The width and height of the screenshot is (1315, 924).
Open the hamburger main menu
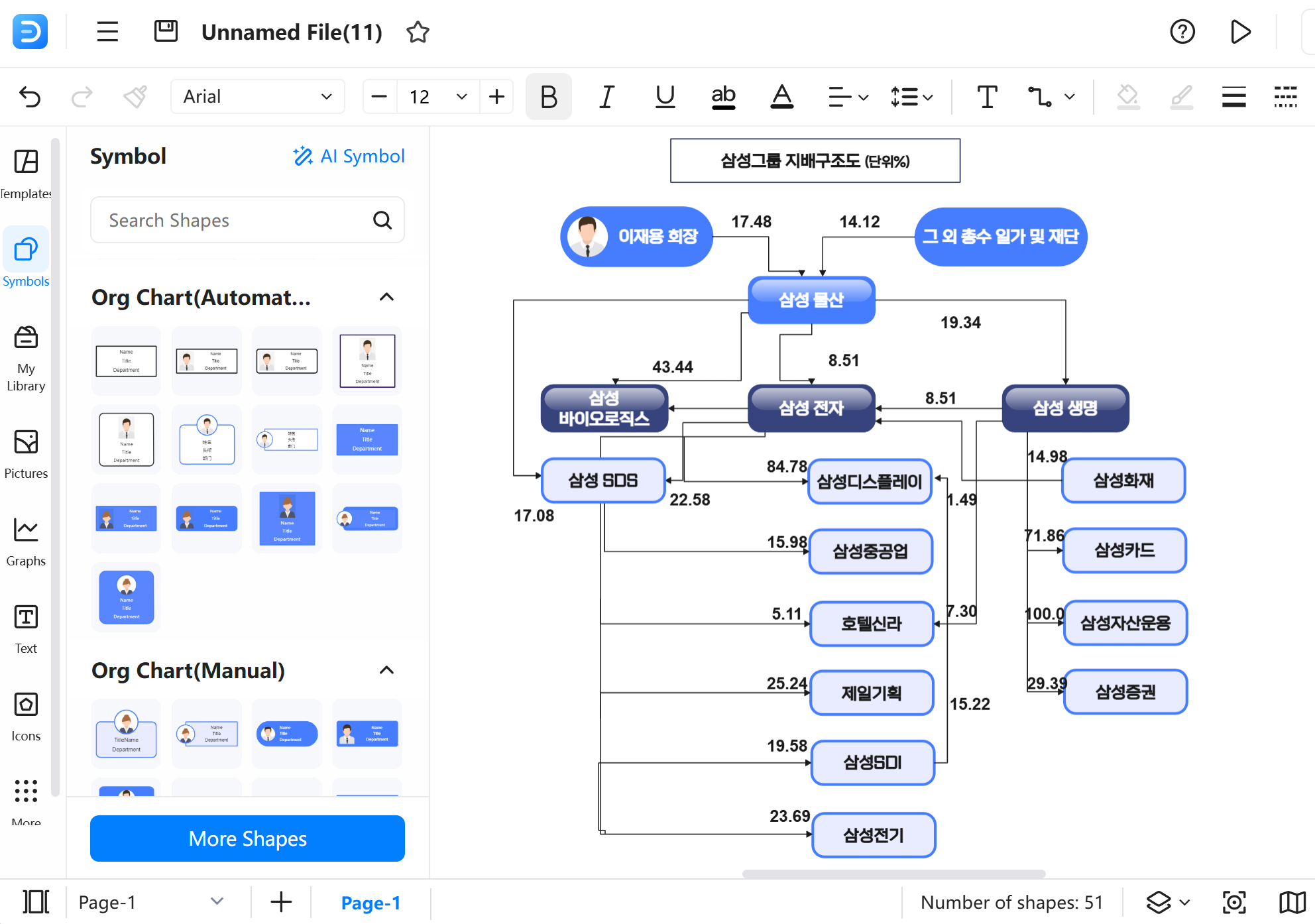pos(107,31)
